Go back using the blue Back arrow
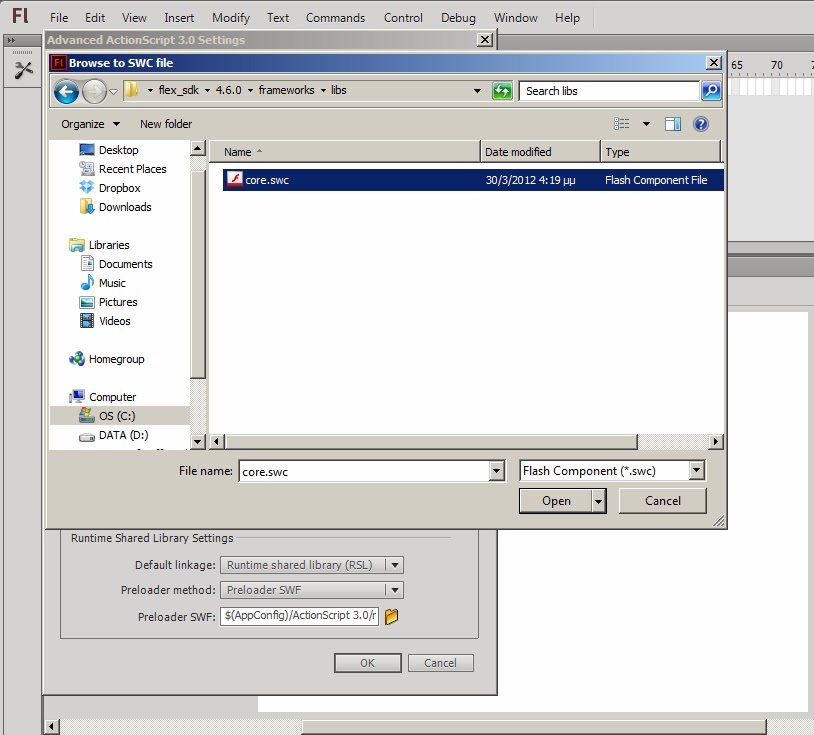This screenshot has width=814, height=735. 66,92
